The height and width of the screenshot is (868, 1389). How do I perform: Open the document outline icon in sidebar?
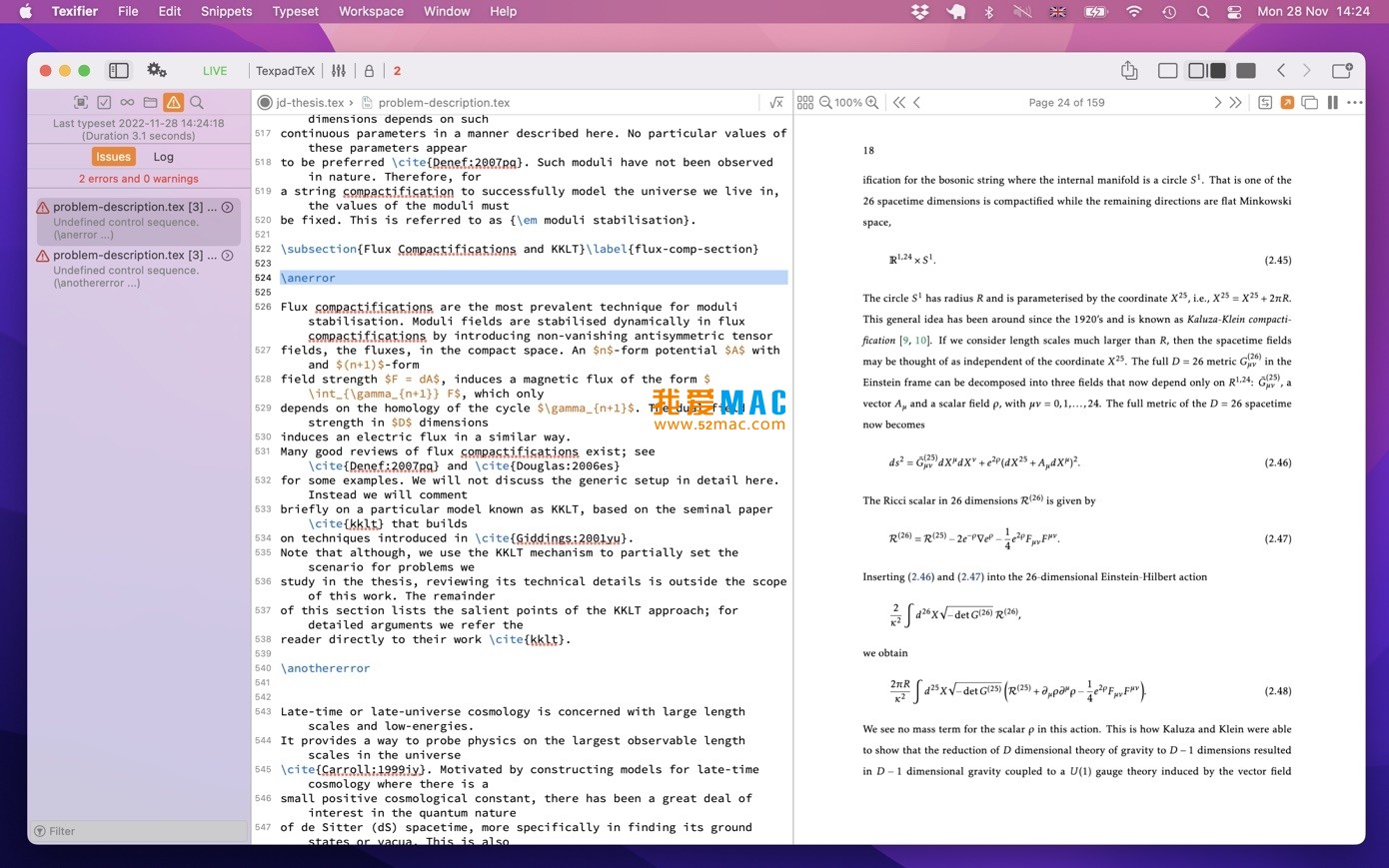(83, 101)
